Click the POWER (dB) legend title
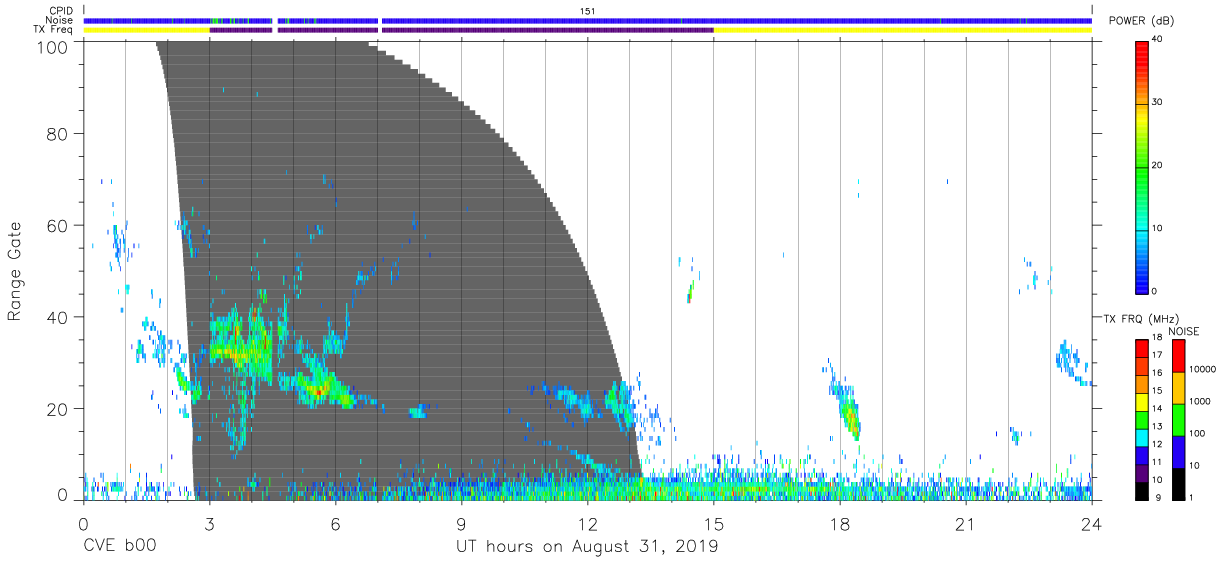Image resolution: width=1228 pixels, height=567 pixels. (x=1141, y=21)
